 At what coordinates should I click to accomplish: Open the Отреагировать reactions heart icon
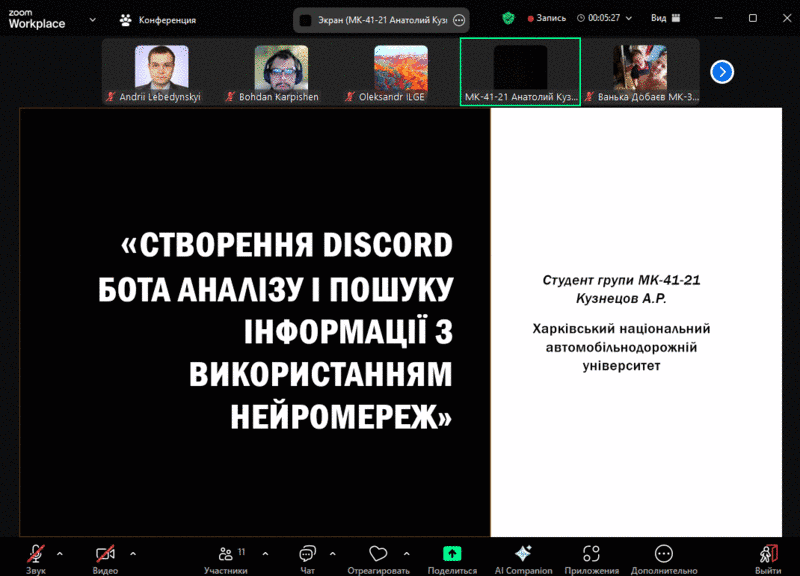coord(378,554)
